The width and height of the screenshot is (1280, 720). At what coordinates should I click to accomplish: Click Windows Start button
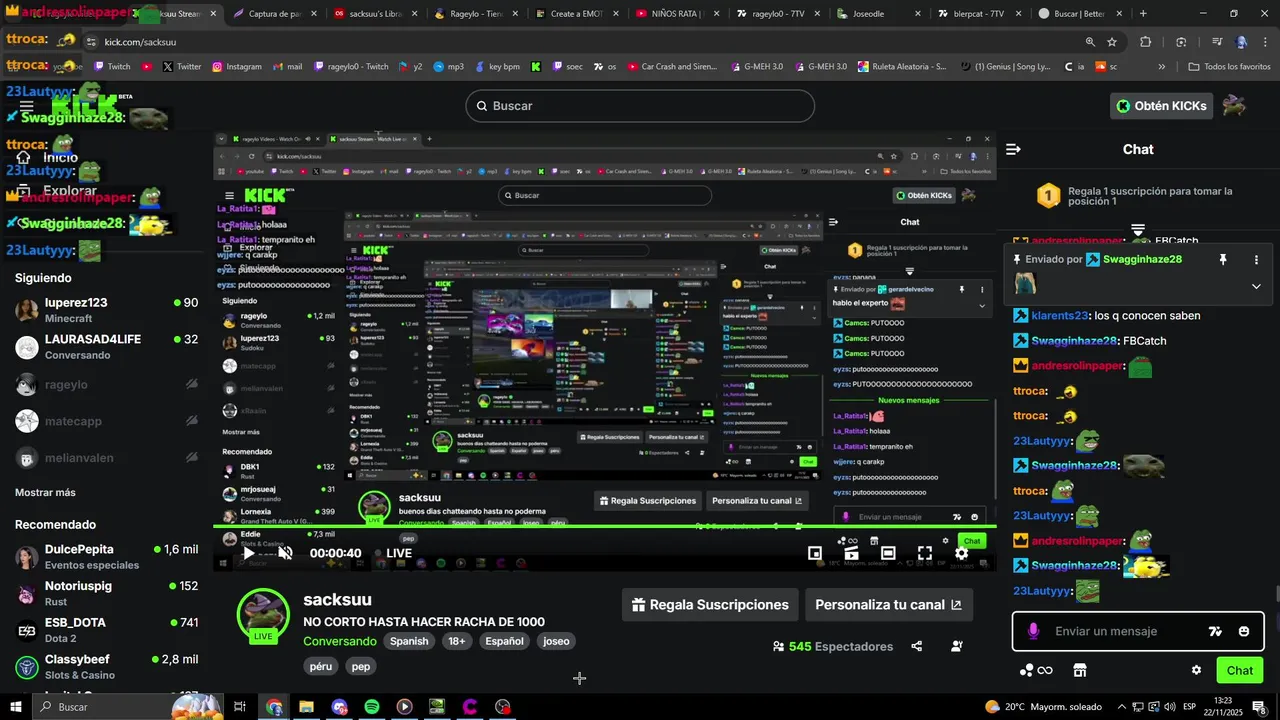(16, 707)
